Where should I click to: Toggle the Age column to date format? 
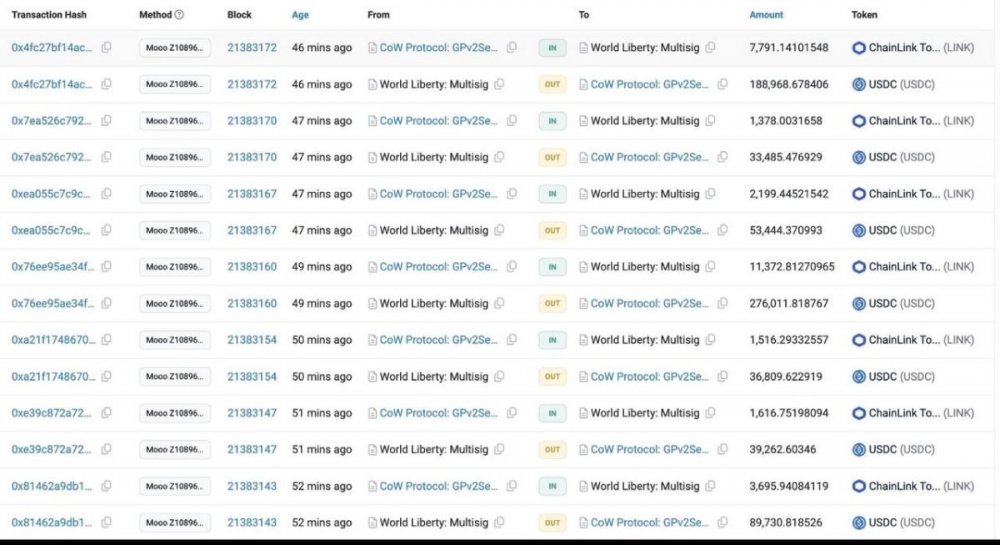(x=300, y=15)
